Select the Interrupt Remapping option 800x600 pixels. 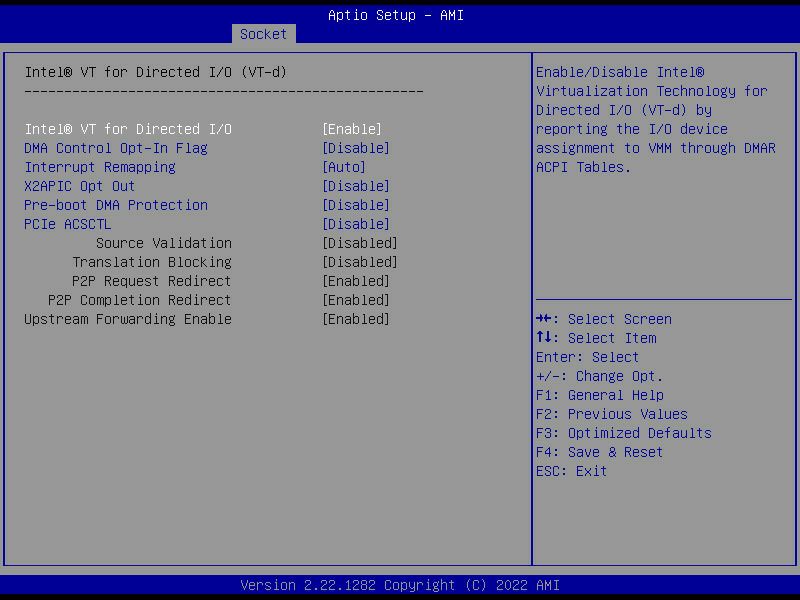(x=100, y=167)
